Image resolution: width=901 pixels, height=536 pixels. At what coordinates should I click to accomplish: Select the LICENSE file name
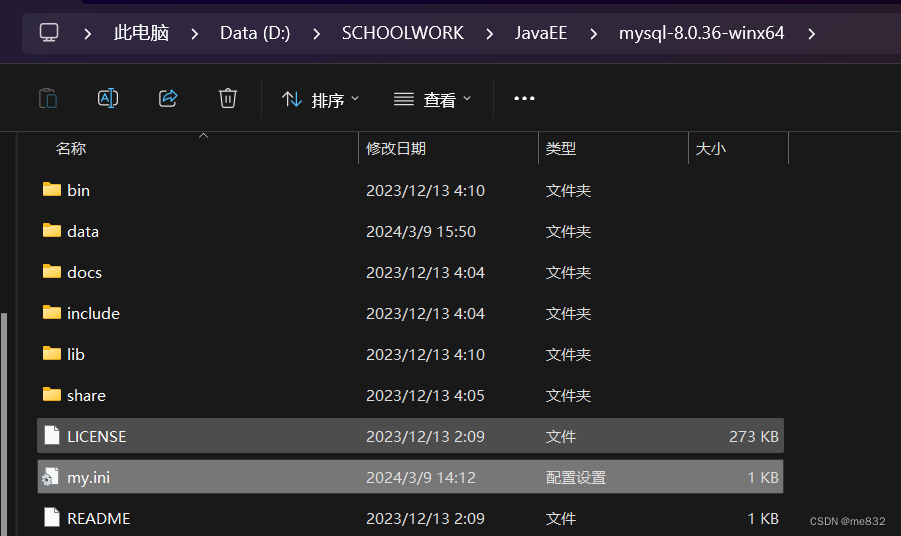pyautogui.click(x=97, y=437)
